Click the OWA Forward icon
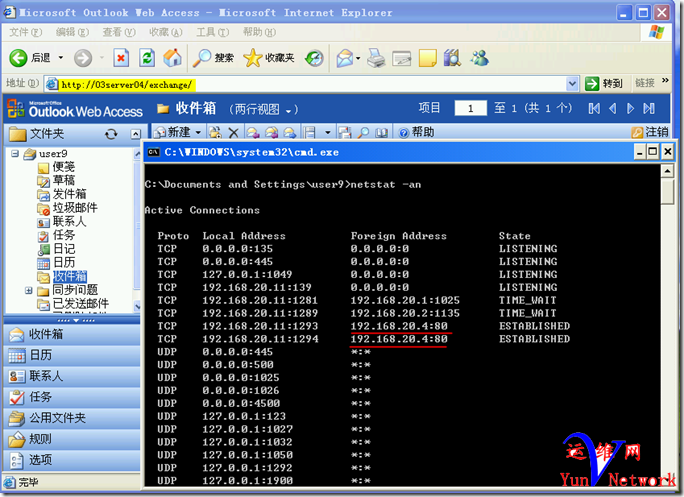 289,132
